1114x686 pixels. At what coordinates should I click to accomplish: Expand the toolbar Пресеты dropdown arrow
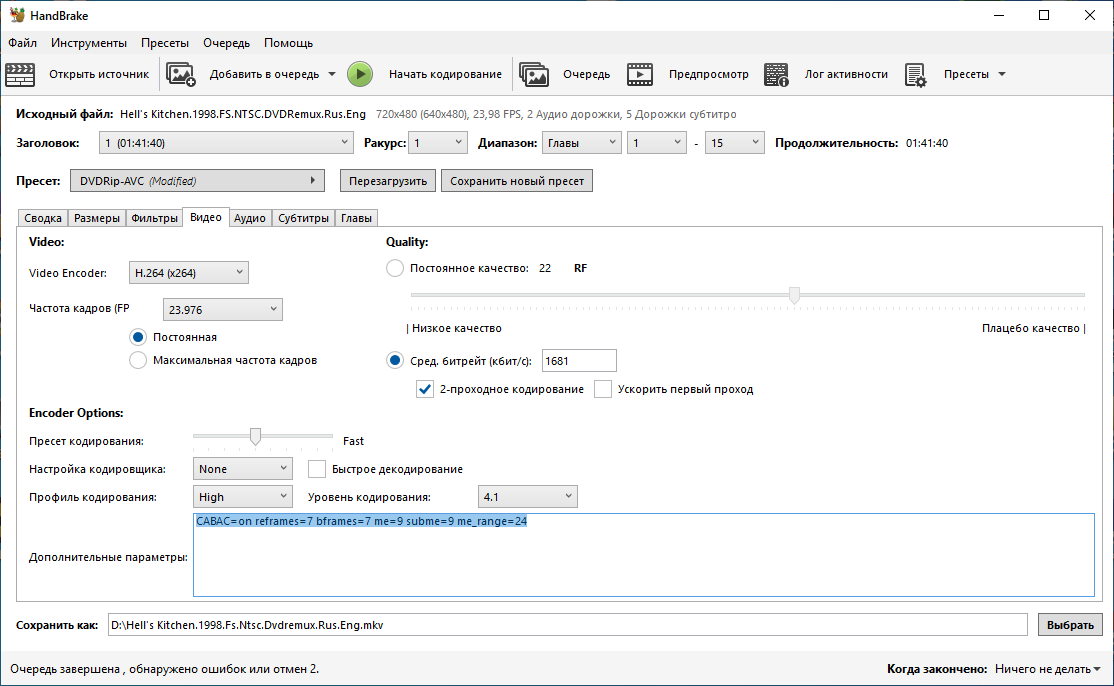pos(1002,74)
